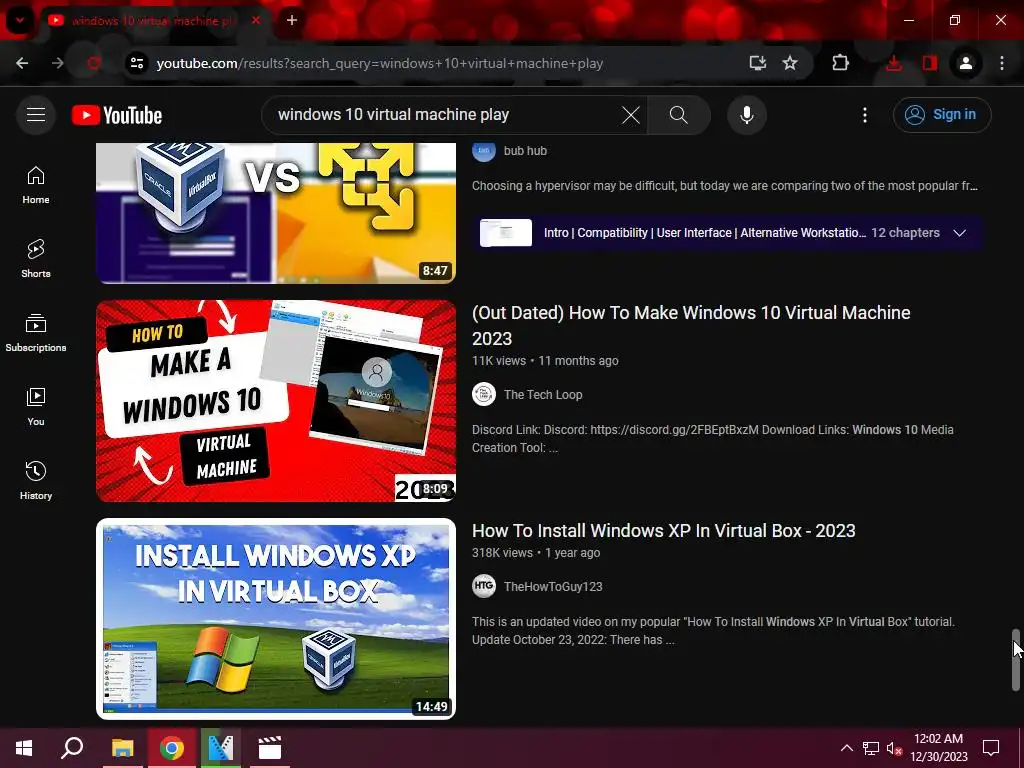Start voice search with microphone

(x=746, y=115)
